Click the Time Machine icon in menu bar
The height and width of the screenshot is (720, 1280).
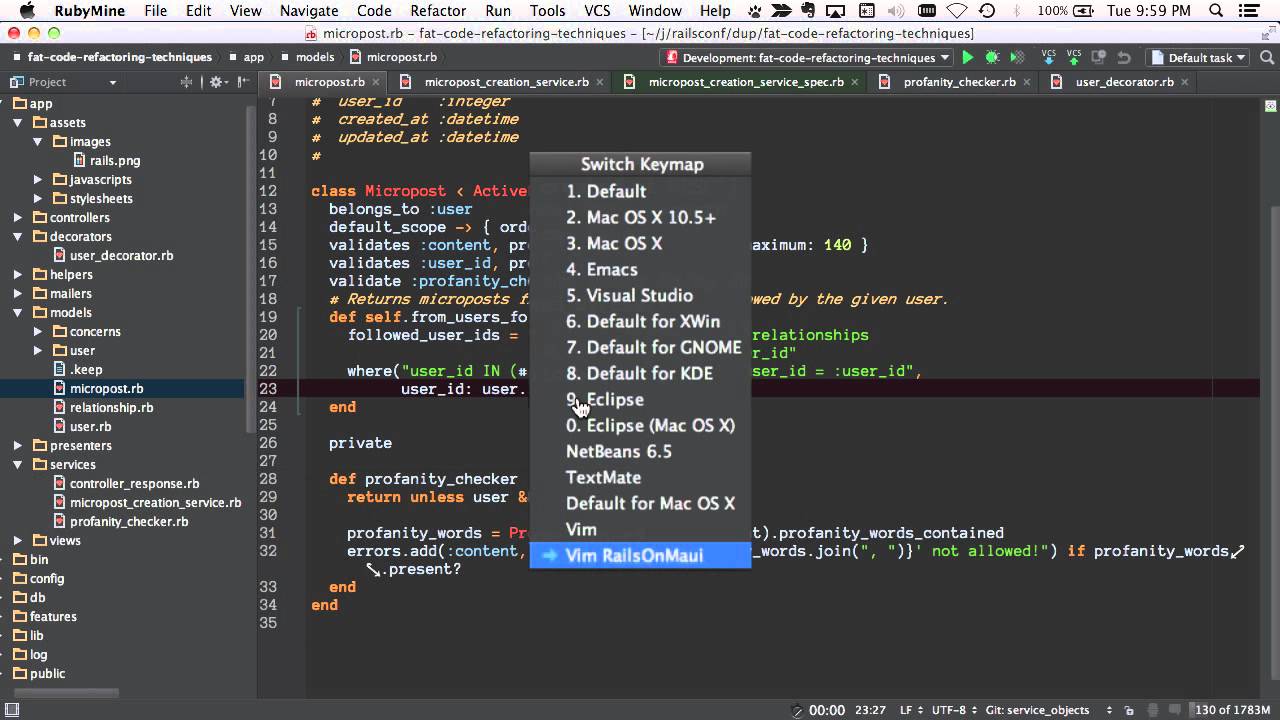pyautogui.click(x=987, y=11)
